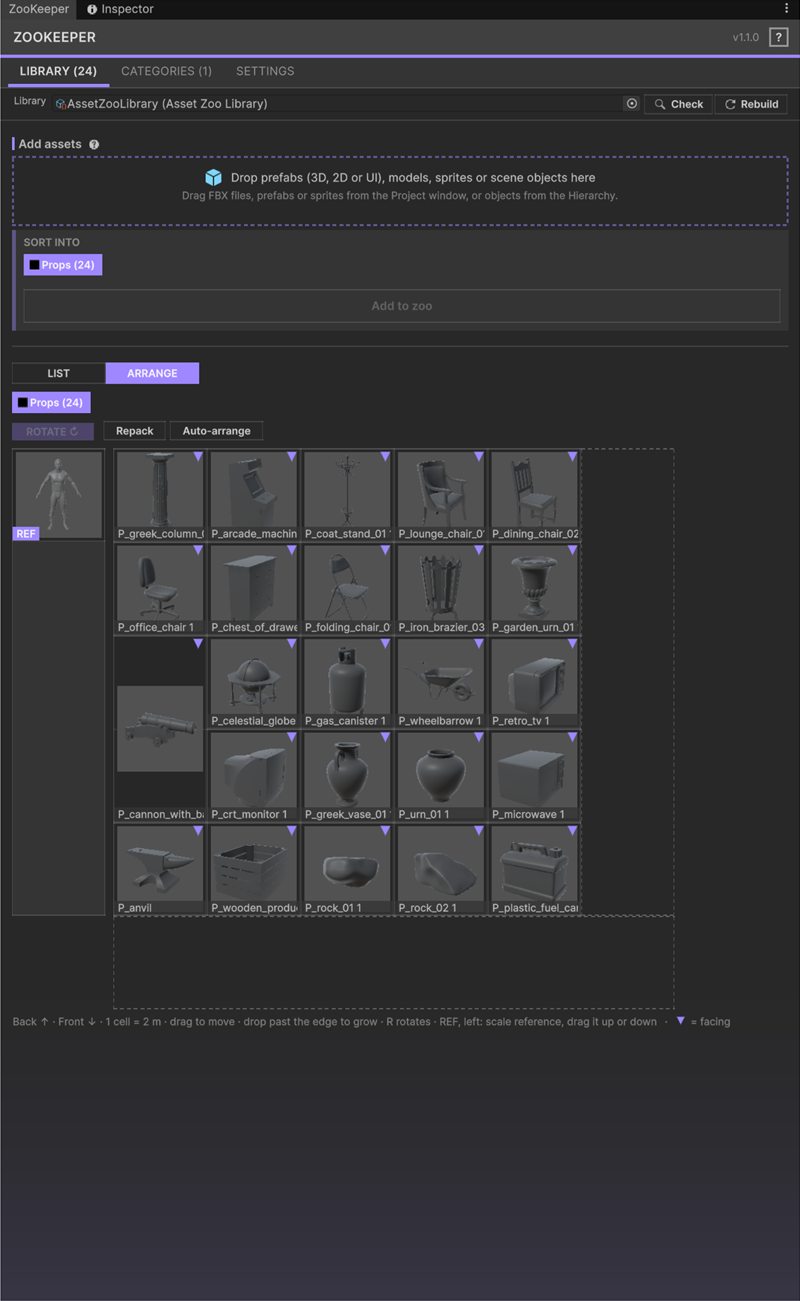Select the P_plastic_fuel_can thumbnail
Viewport: 800px width, 1301px height.
[535, 869]
